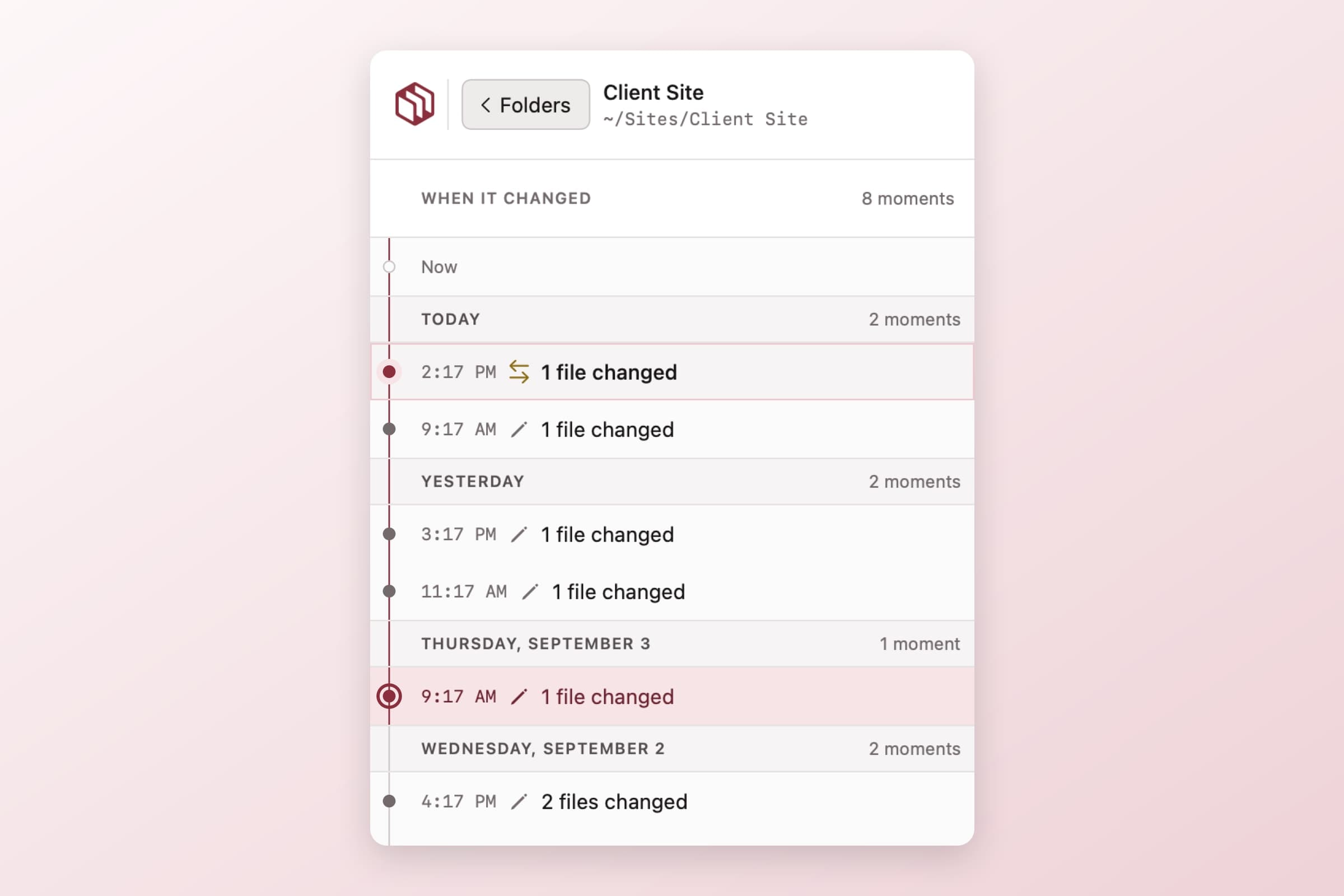Open the 4:17 PM 2 files changed moment
This screenshot has height=896, width=1344.
pos(672,802)
